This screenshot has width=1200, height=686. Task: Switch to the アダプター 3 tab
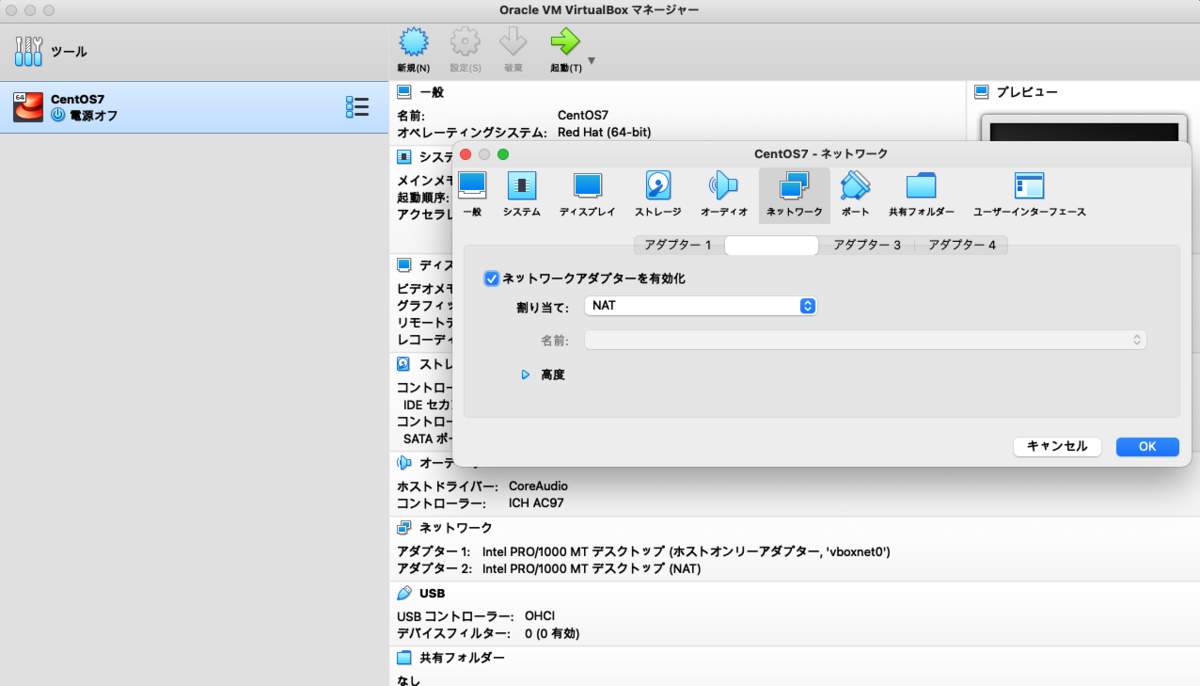pyautogui.click(x=867, y=245)
